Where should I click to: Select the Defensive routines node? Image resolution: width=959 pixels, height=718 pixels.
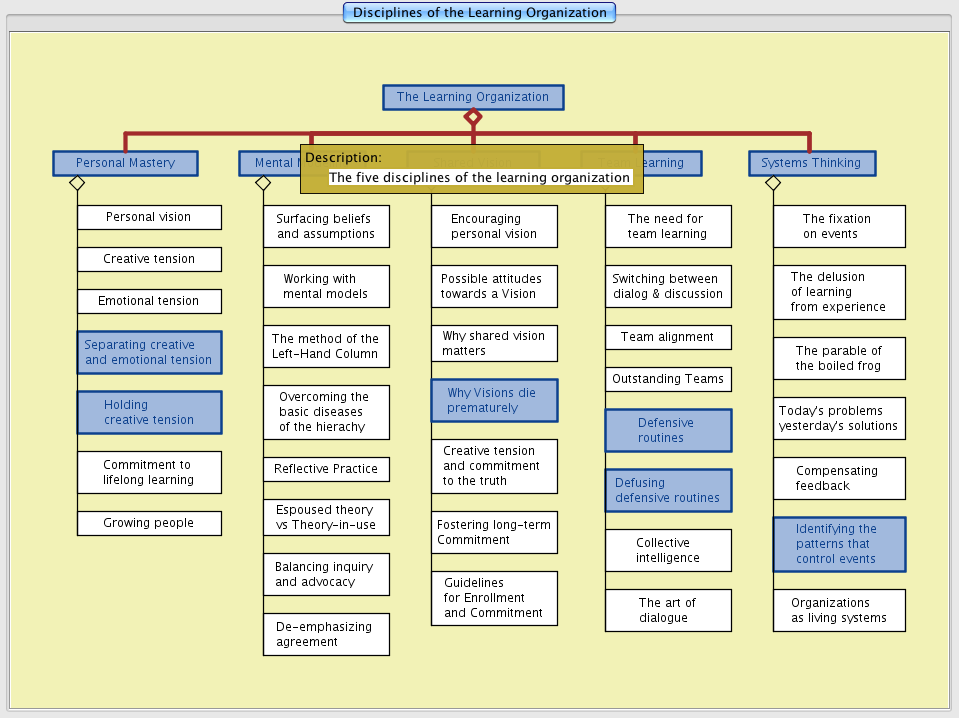pyautogui.click(x=668, y=430)
